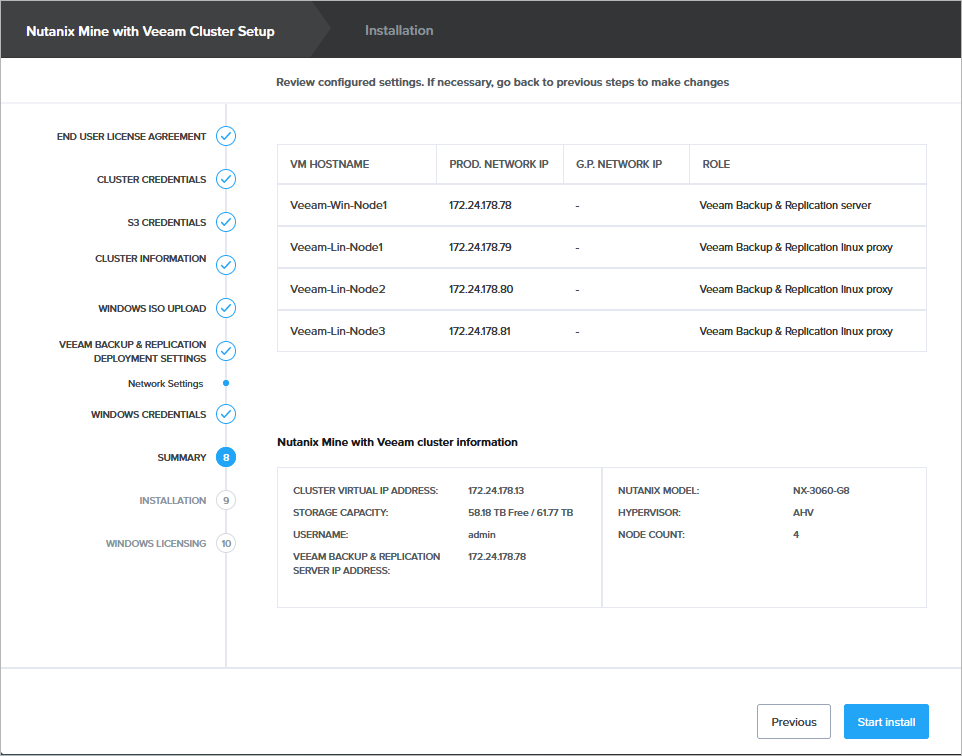This screenshot has height=756, width=962.
Task: Click the Review configured settings instruction text
Action: click(502, 82)
